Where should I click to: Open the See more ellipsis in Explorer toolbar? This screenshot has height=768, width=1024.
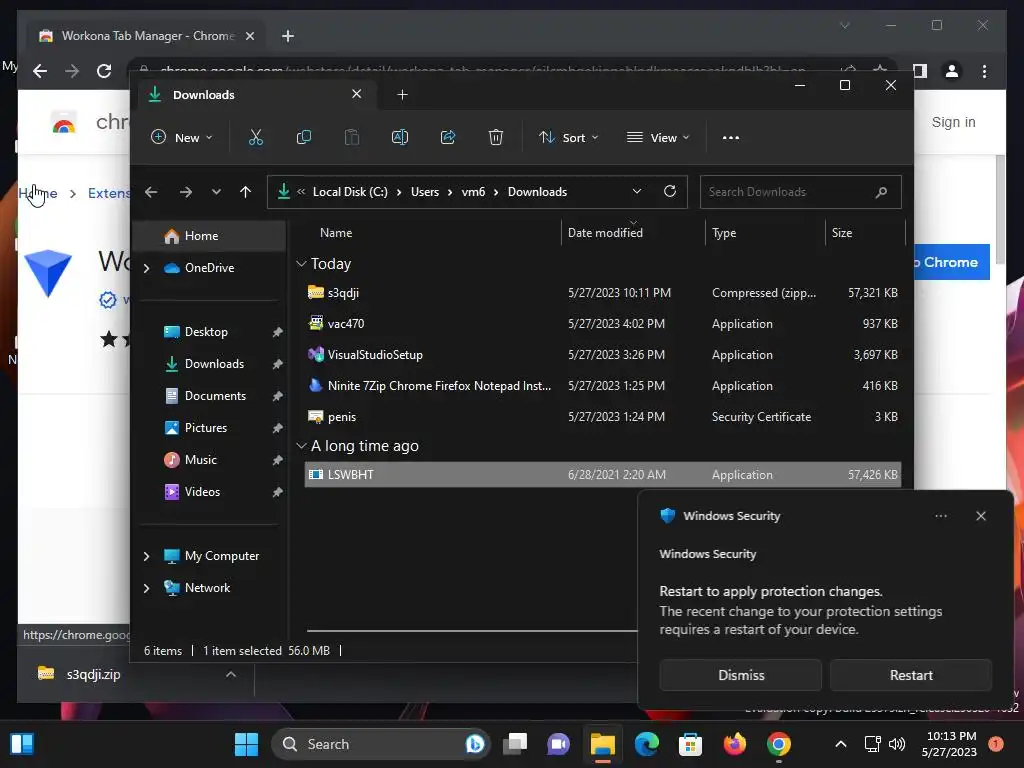tap(731, 138)
